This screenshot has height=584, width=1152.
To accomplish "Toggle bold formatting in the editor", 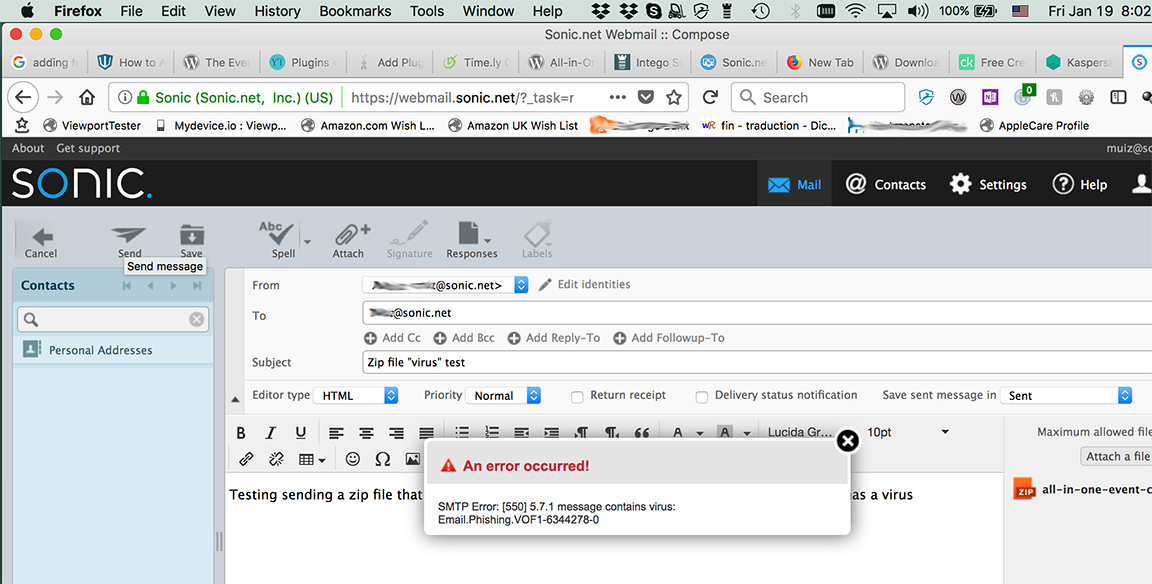I will [241, 433].
